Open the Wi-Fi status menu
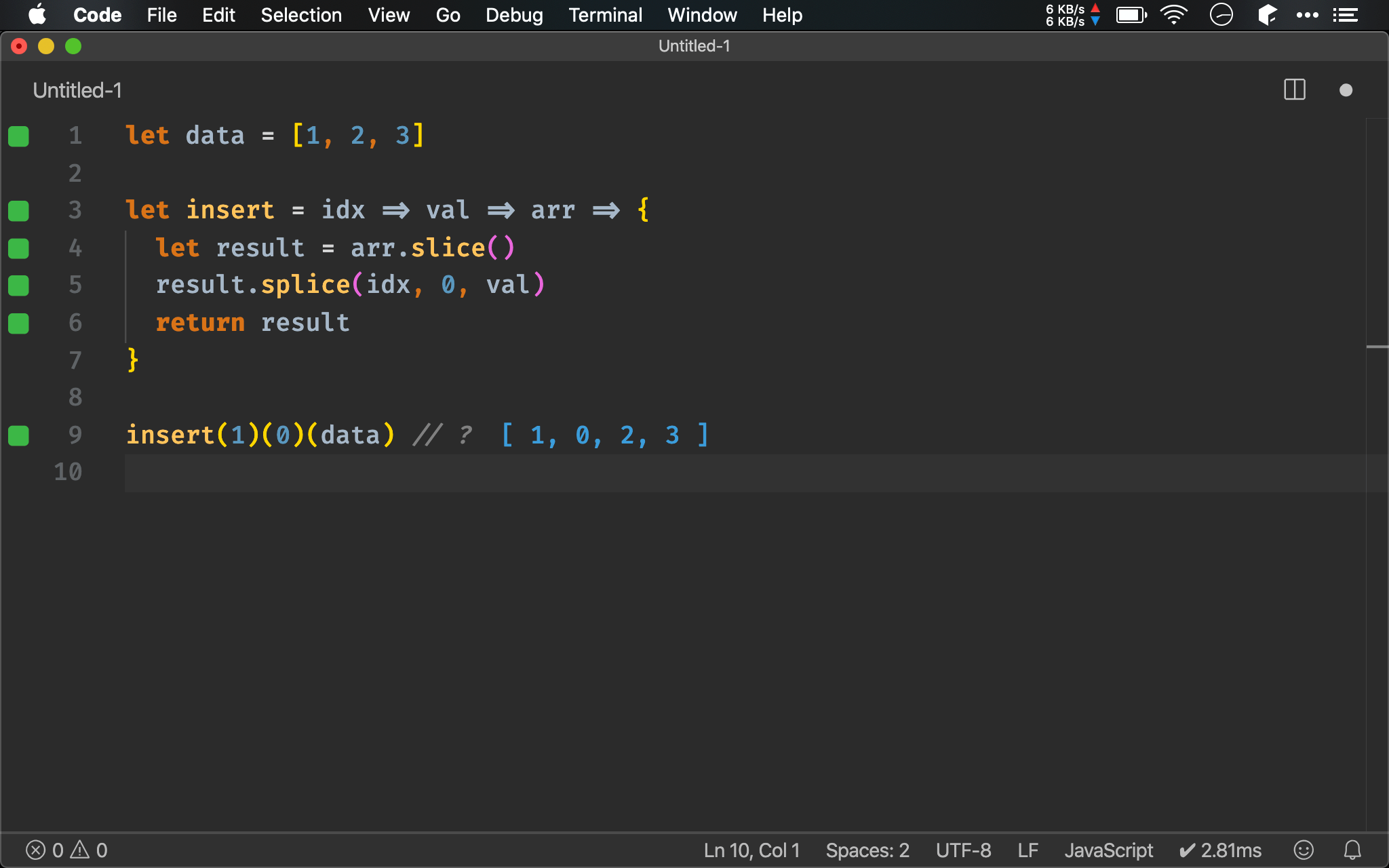The width and height of the screenshot is (1389, 868). point(1174,15)
